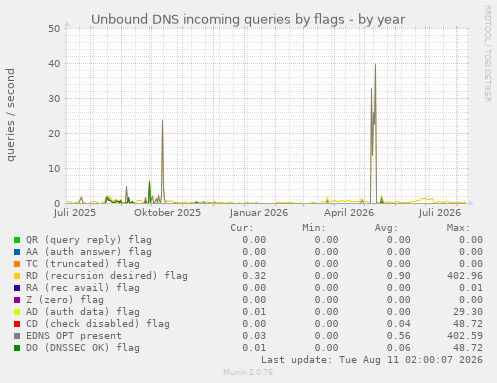Click the CD check disabled red swatch
497x383 pixels.
pos(17,324)
